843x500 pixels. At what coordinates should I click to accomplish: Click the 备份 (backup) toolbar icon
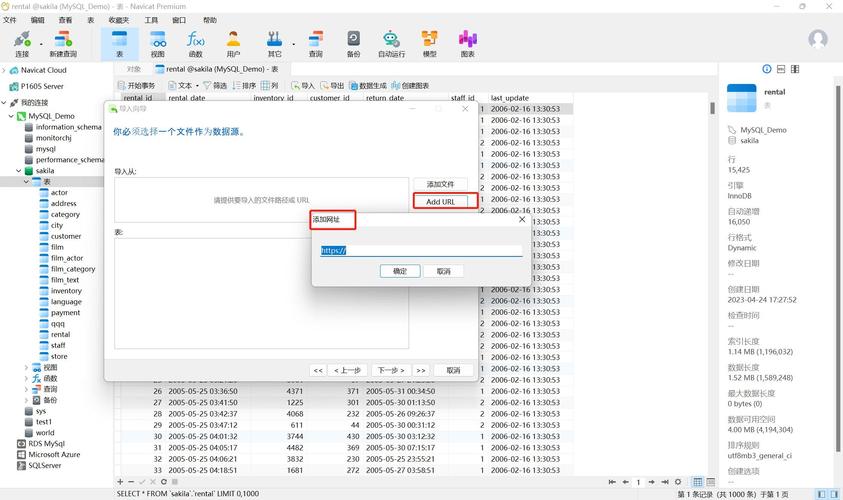(x=353, y=44)
